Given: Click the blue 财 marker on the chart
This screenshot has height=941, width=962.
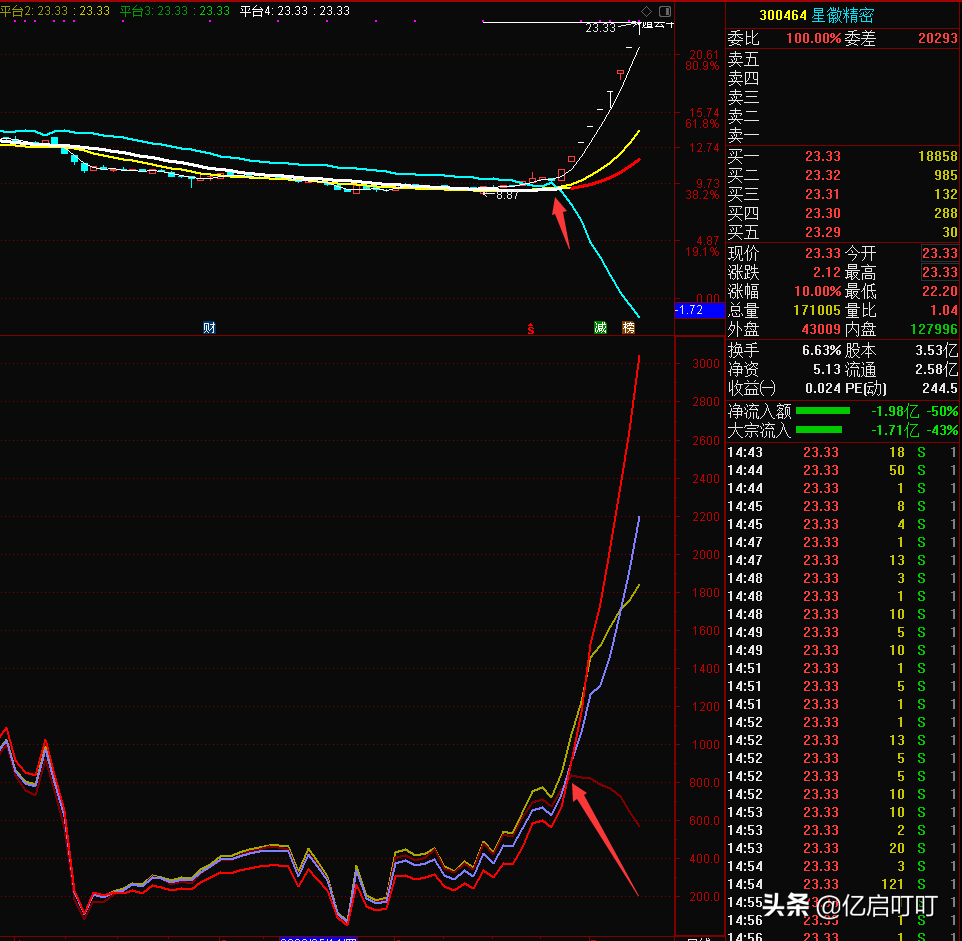Looking at the screenshot, I should pyautogui.click(x=209, y=328).
